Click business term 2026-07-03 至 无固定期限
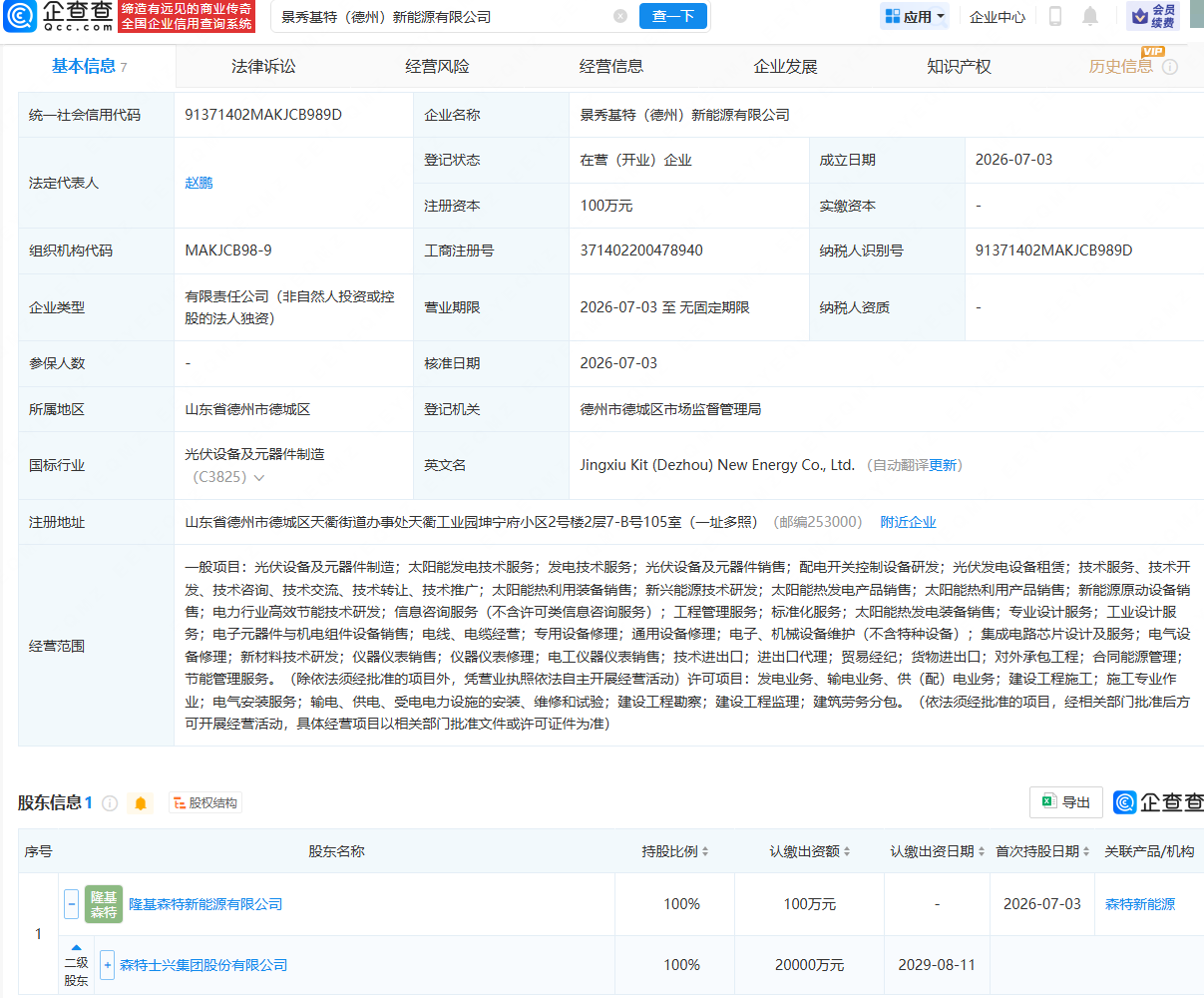The image size is (1204, 998). [664, 307]
